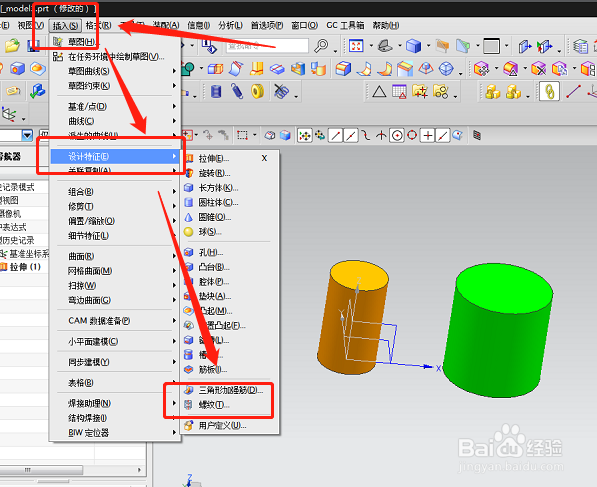Open selection filter dropdown above navigator
597x487 pixels.
[x=27, y=135]
